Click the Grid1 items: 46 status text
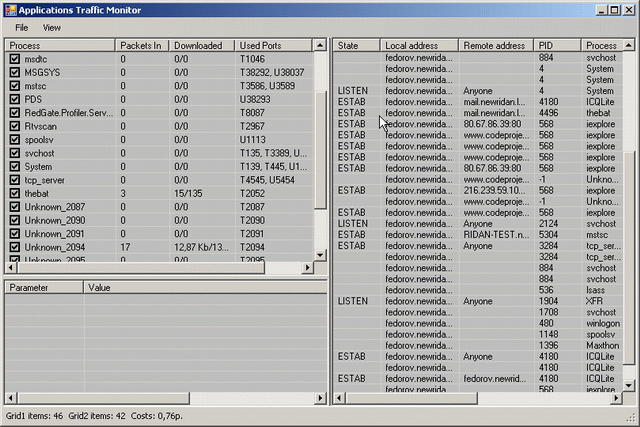Screen dimensions: 640x427 coord(34,416)
